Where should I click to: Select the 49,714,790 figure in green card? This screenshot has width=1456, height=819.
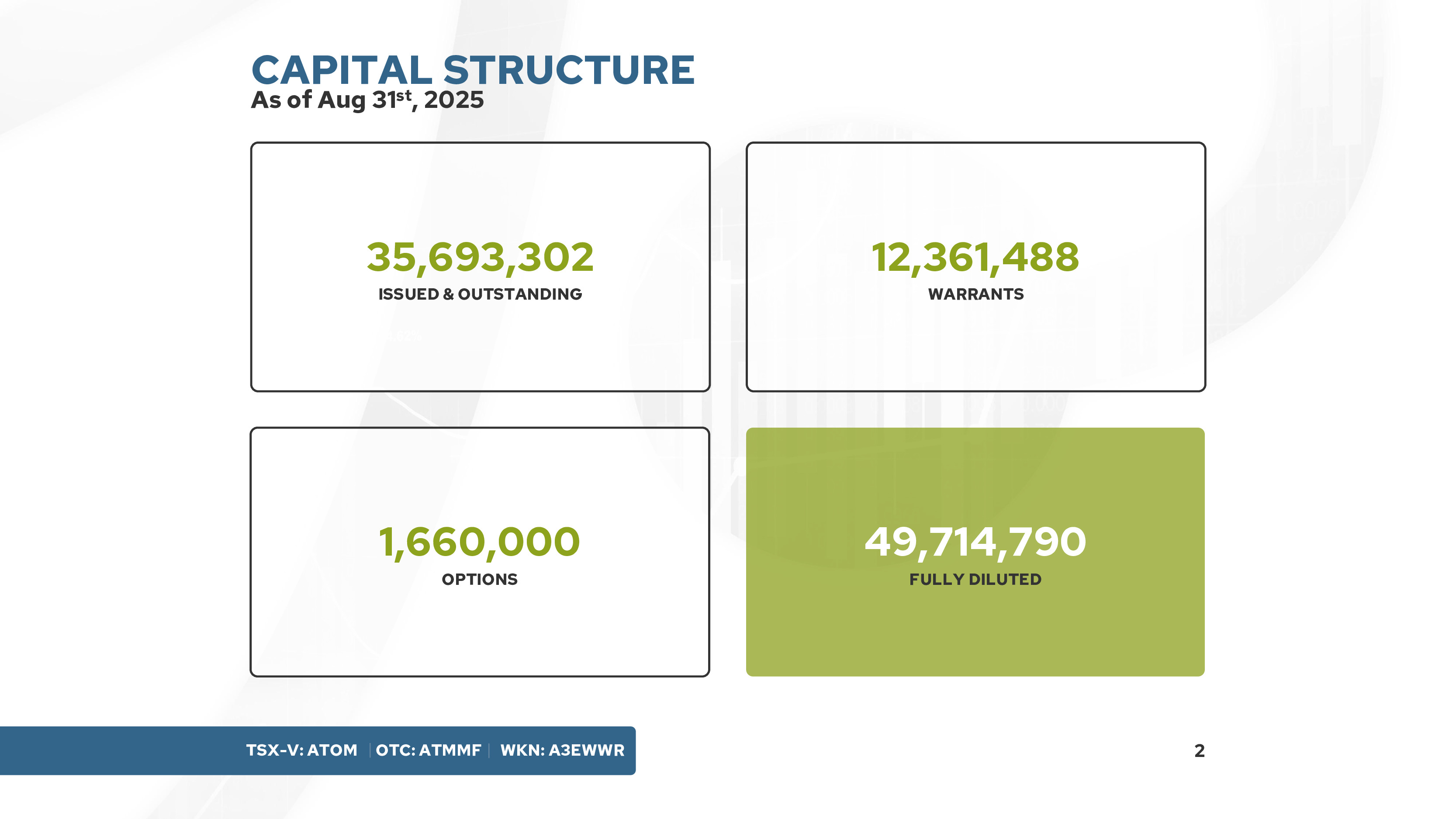click(975, 542)
